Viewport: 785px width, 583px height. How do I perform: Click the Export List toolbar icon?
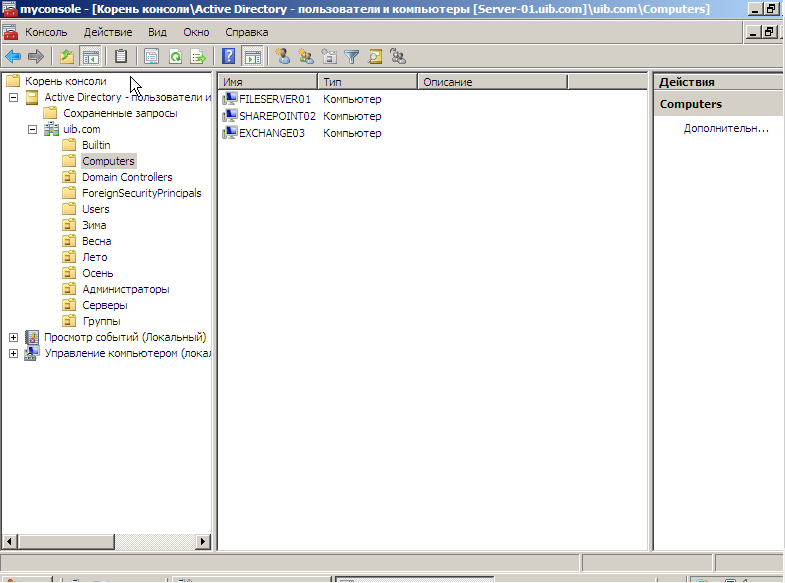point(198,57)
